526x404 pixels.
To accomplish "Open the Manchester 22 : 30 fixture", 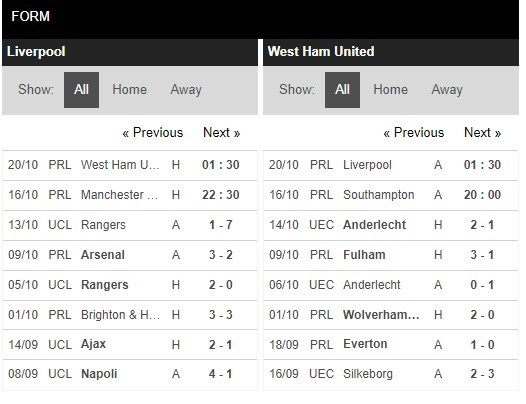I will pyautogui.click(x=130, y=195).
